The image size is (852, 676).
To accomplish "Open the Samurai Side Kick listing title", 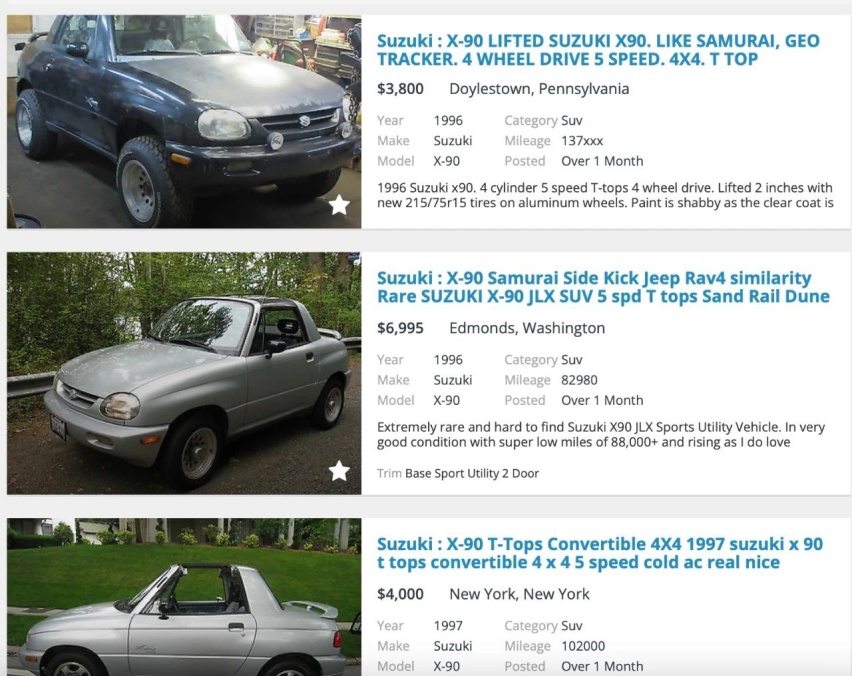I will tap(604, 287).
